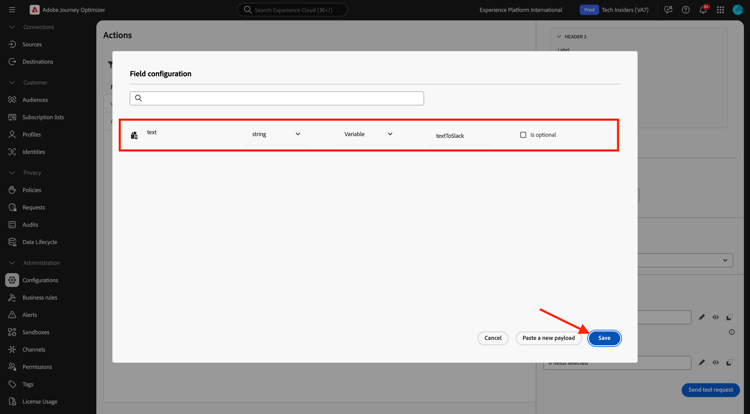Click the Save button in Field configuration

604,338
